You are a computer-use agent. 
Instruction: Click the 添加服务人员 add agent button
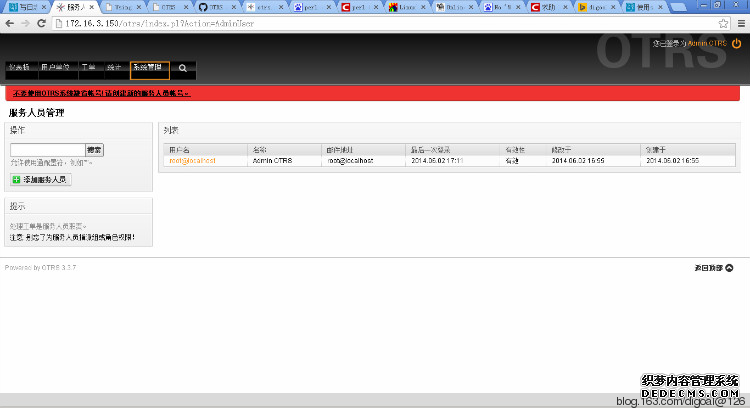pyautogui.click(x=41, y=179)
